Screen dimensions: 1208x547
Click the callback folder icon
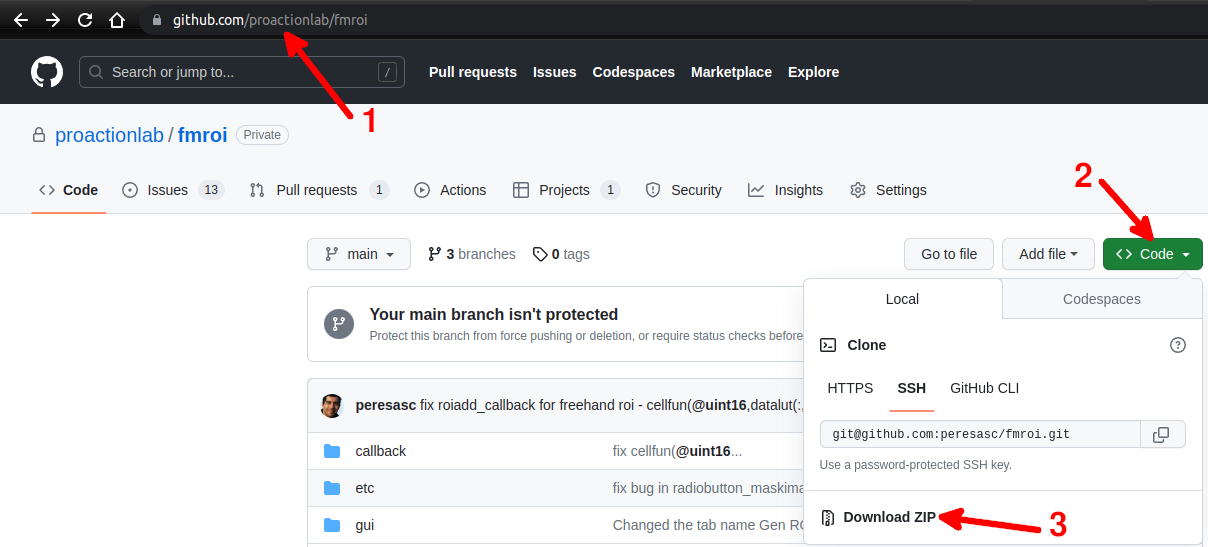332,451
